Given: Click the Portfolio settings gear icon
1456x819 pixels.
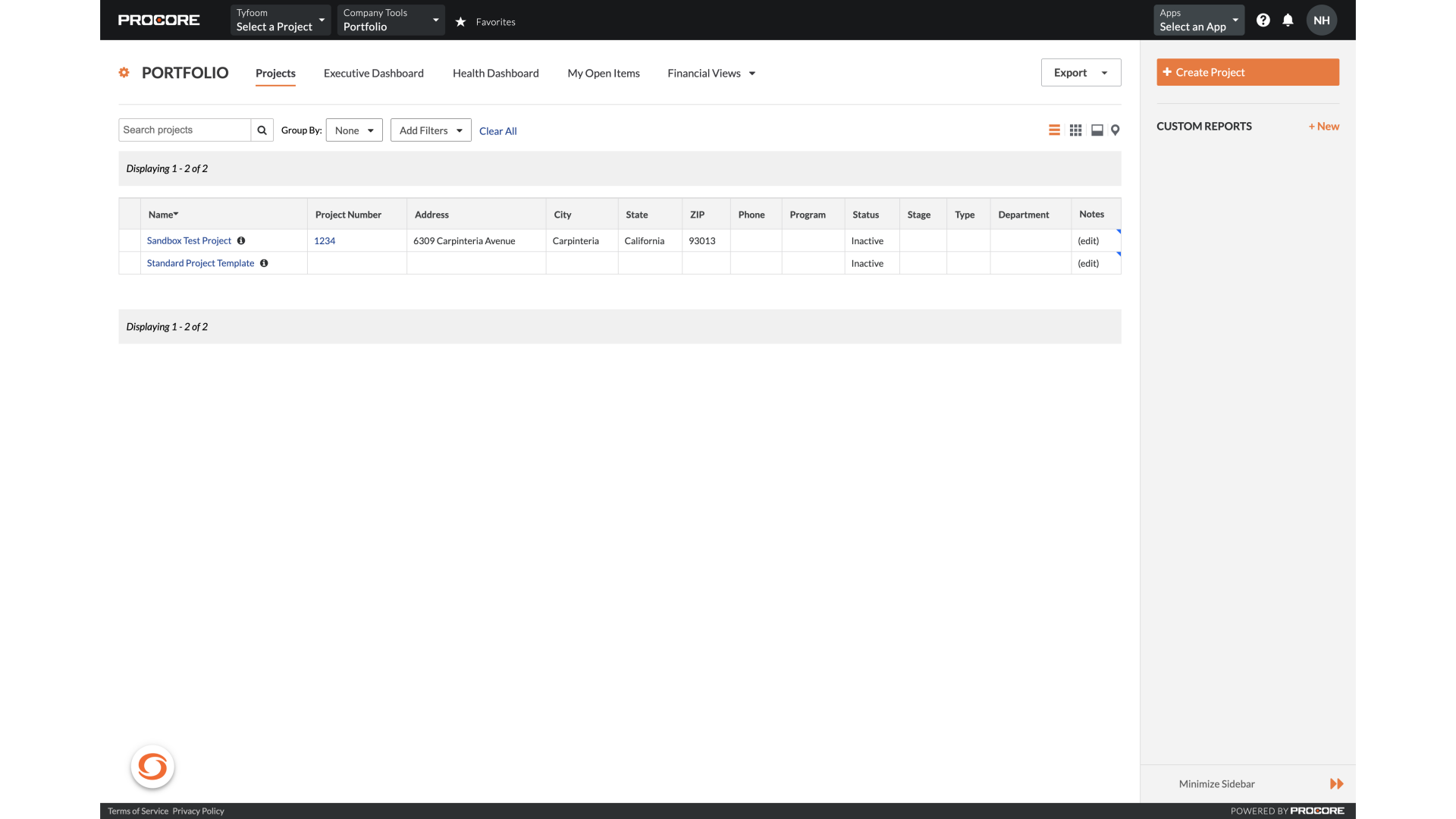Looking at the screenshot, I should point(124,72).
